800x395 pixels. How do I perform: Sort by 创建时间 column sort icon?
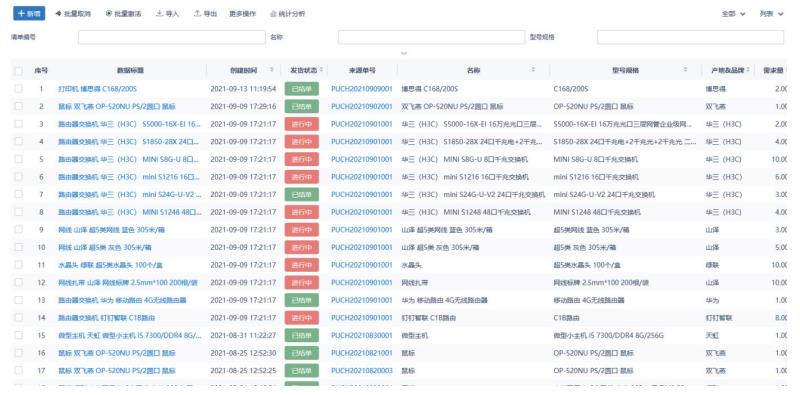click(271, 70)
